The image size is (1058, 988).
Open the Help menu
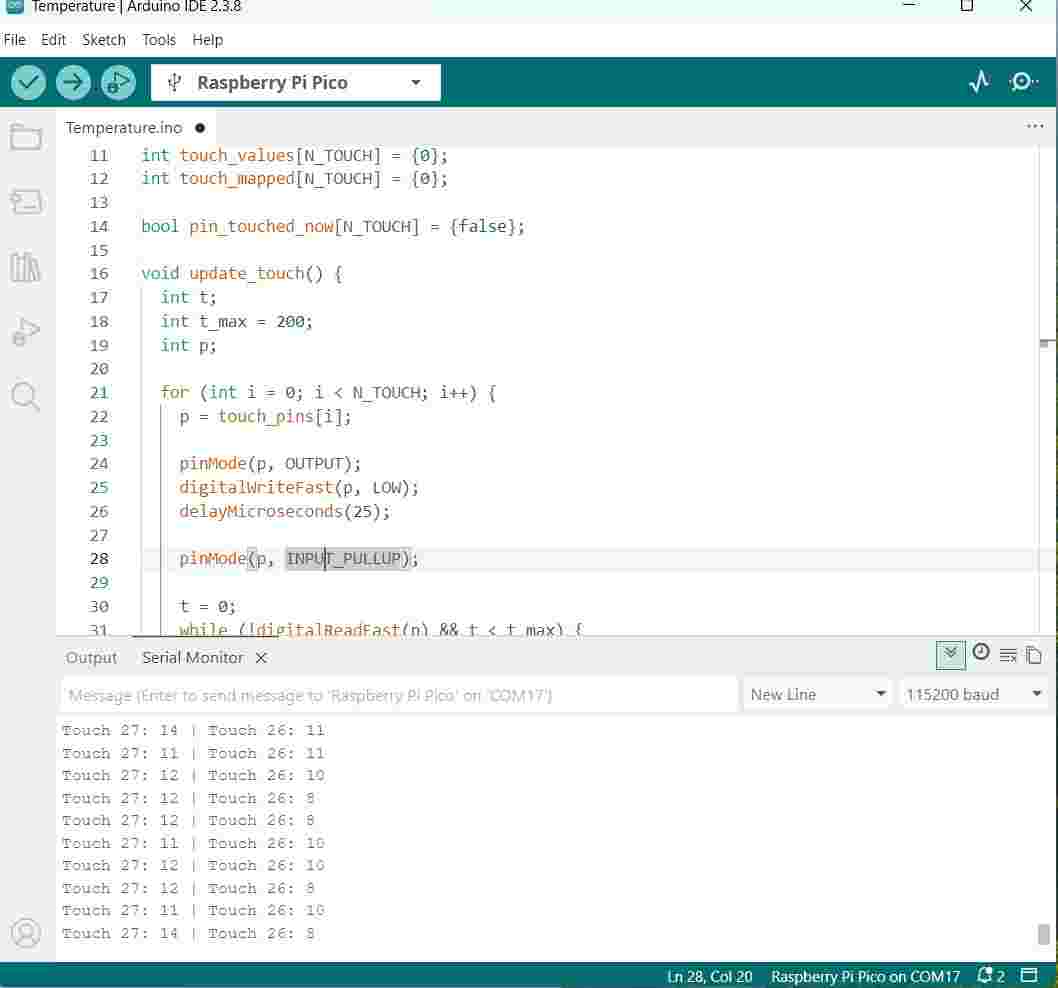207,40
